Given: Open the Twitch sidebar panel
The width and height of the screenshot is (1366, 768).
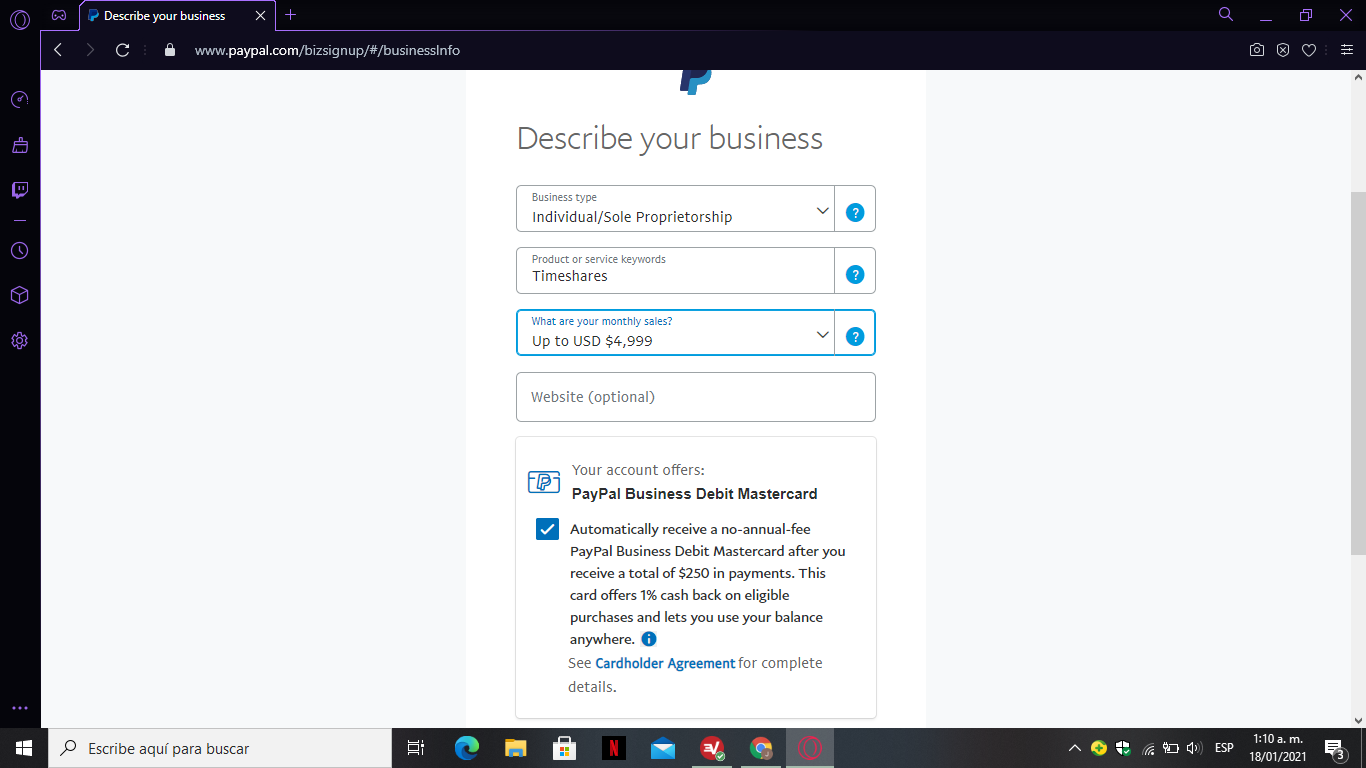Looking at the screenshot, I should (20, 190).
